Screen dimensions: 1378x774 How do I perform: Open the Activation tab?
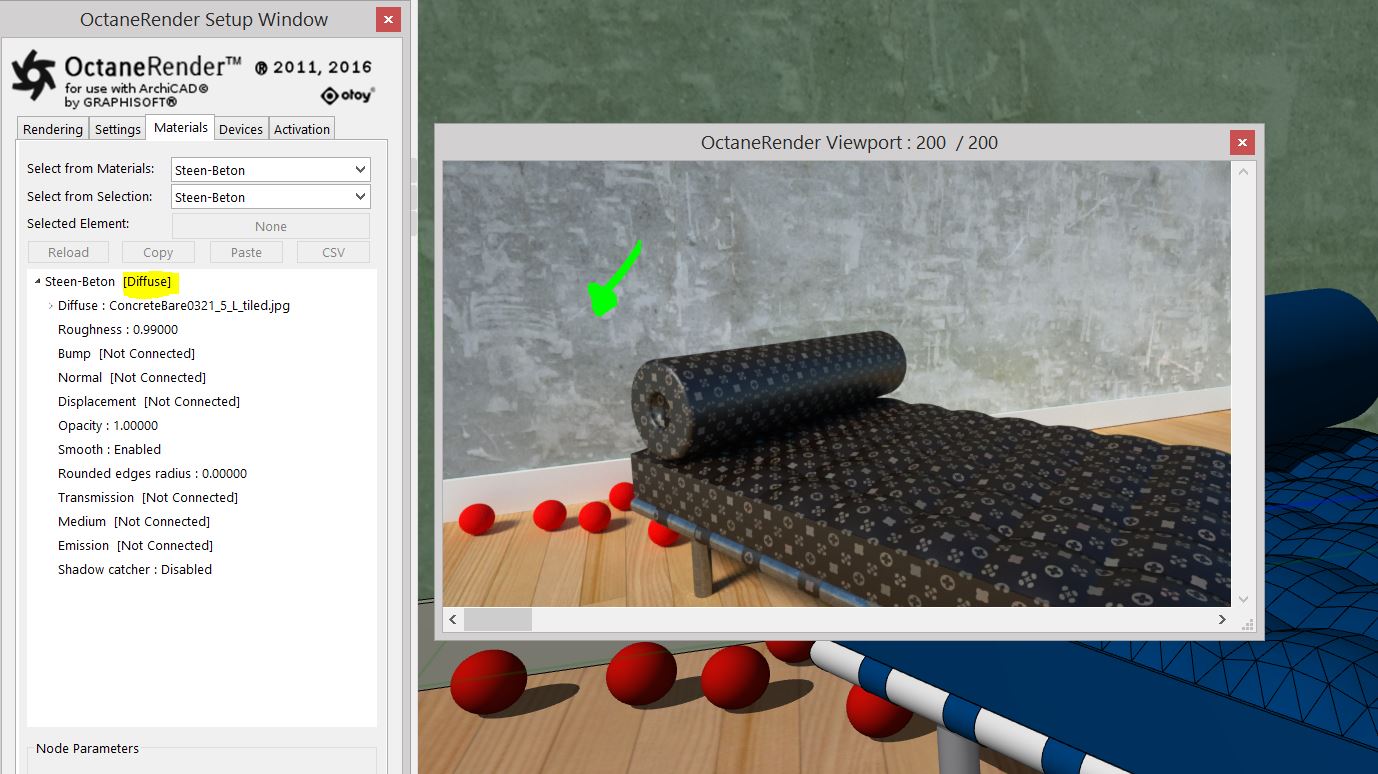(x=301, y=128)
